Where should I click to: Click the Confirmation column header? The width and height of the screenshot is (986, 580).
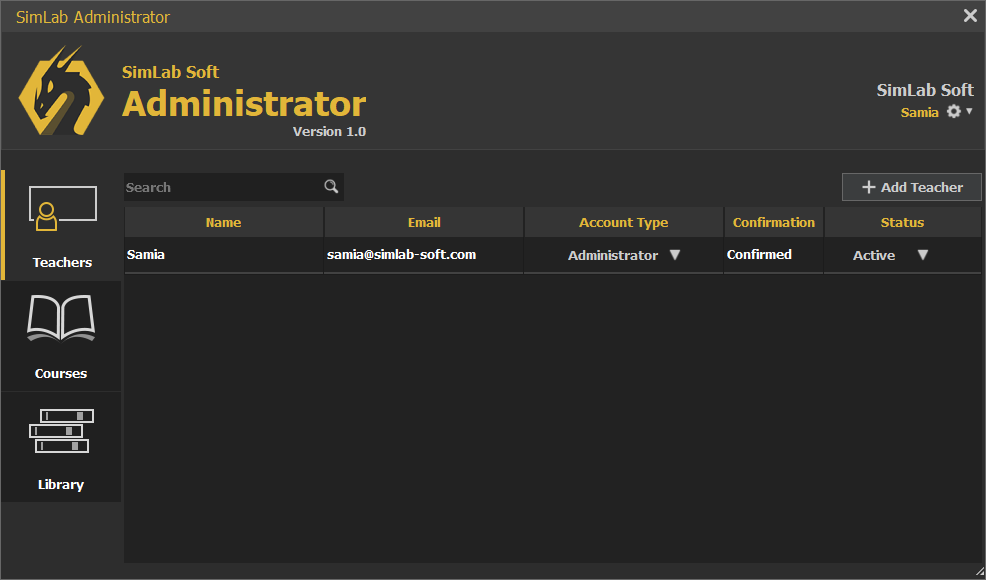pos(773,222)
